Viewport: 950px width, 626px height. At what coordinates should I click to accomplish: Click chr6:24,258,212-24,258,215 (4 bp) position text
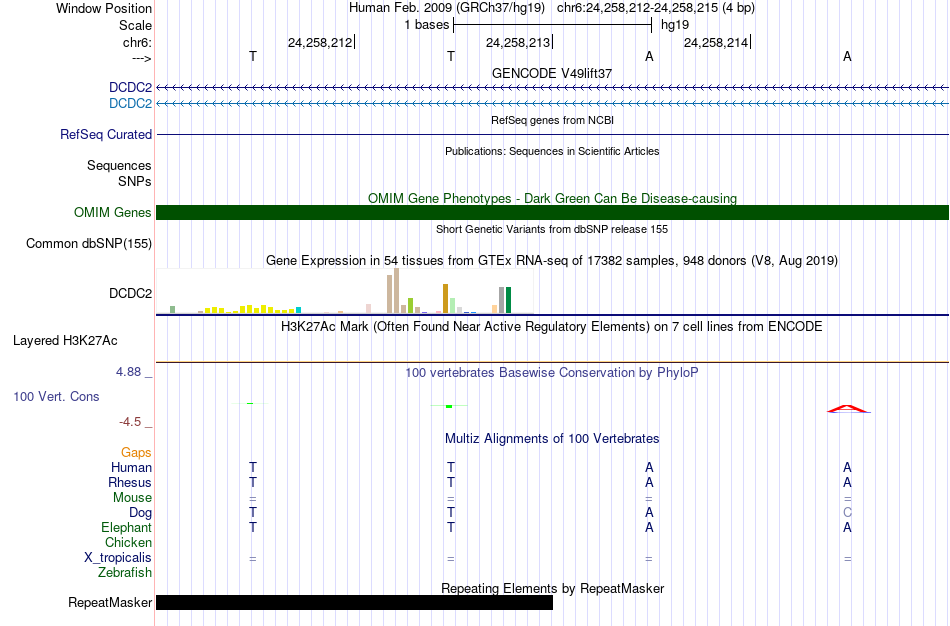point(656,8)
